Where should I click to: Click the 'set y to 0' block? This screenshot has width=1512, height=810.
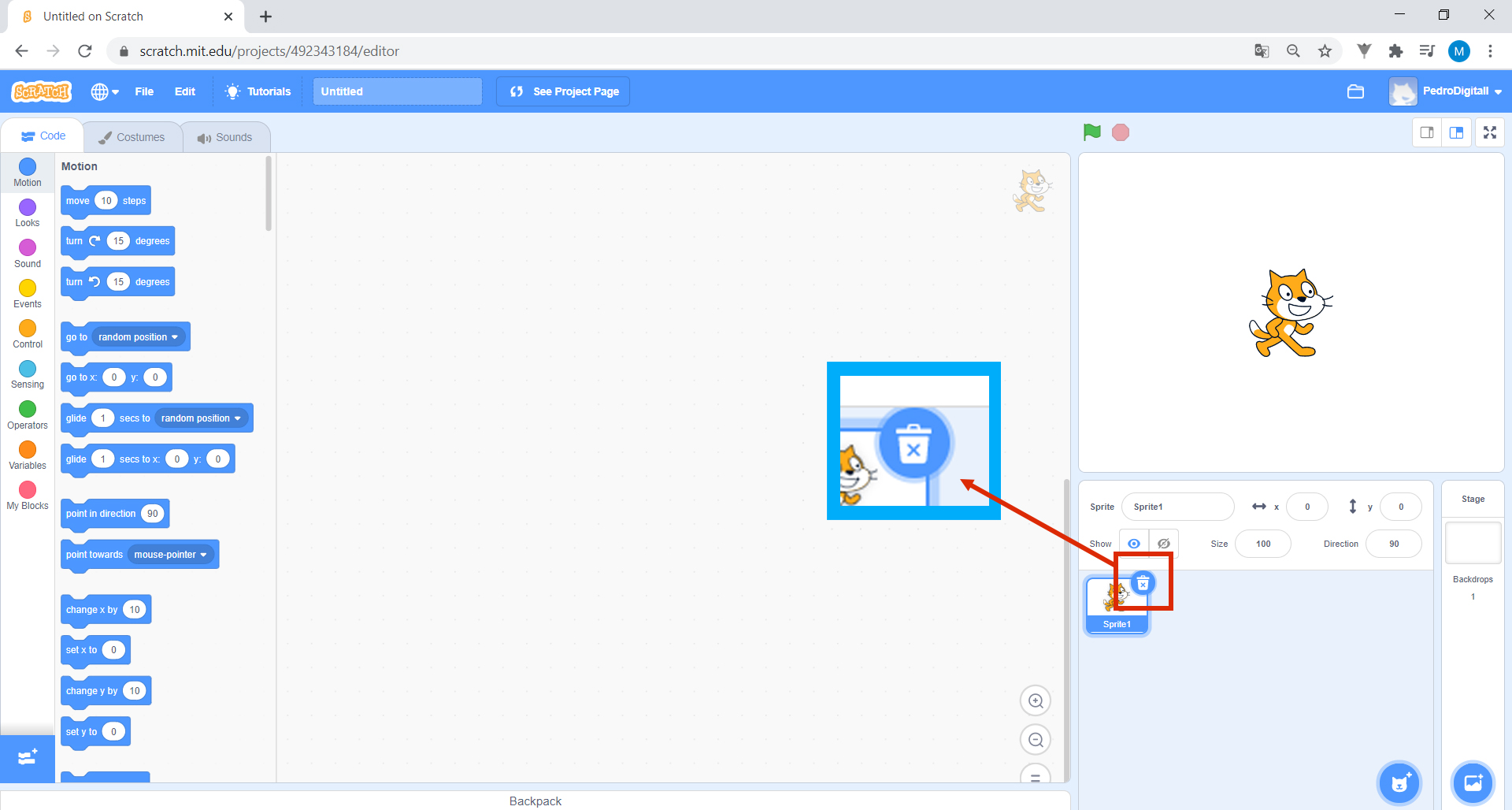95,732
